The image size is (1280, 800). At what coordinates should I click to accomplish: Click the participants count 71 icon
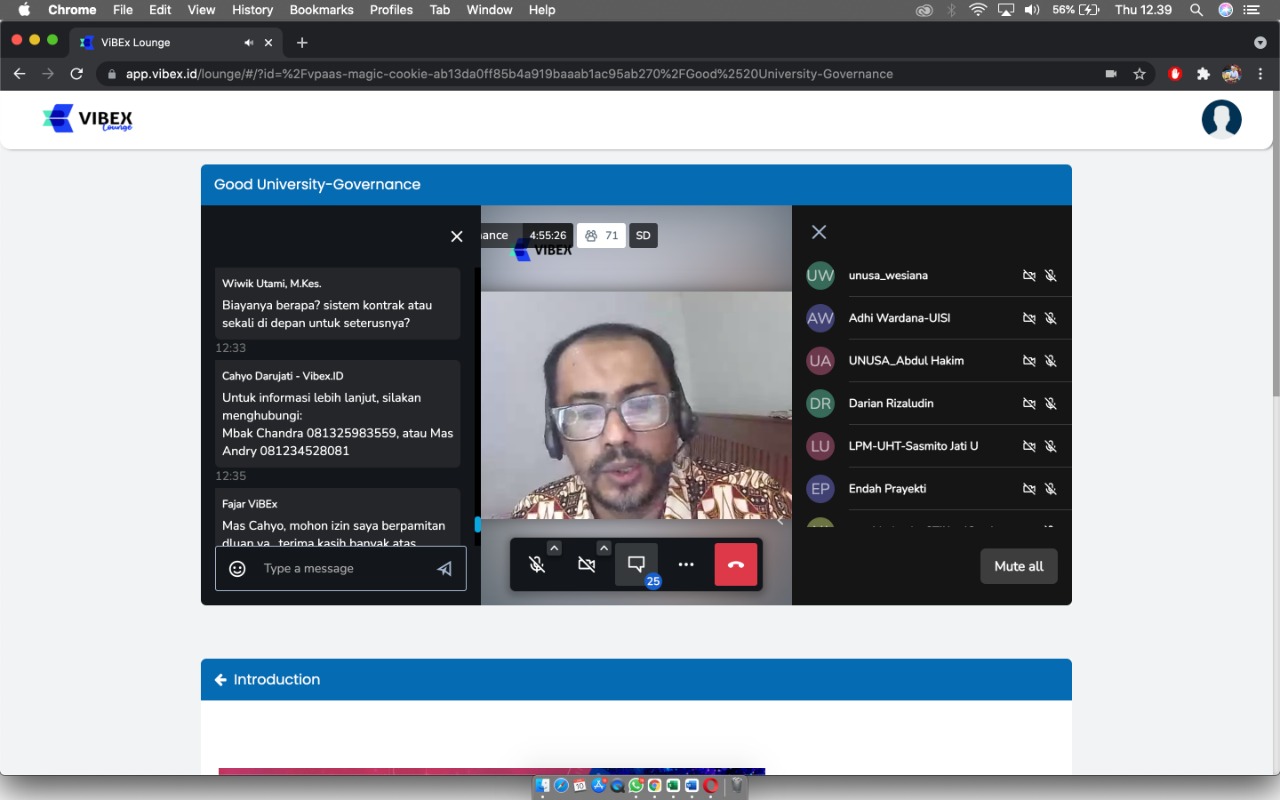601,236
